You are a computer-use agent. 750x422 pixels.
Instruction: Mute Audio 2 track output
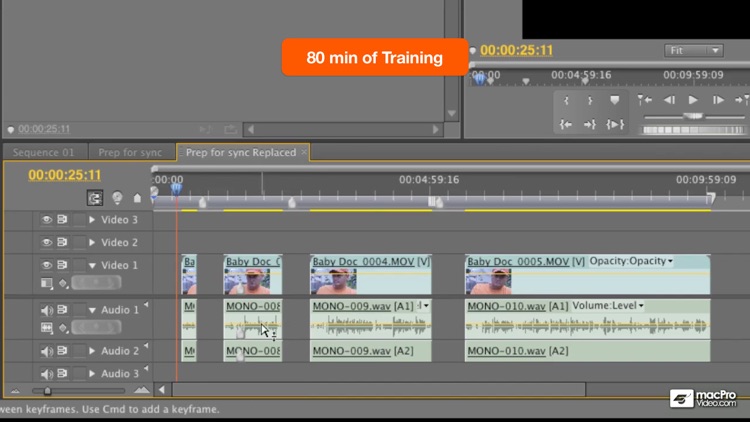click(x=46, y=351)
